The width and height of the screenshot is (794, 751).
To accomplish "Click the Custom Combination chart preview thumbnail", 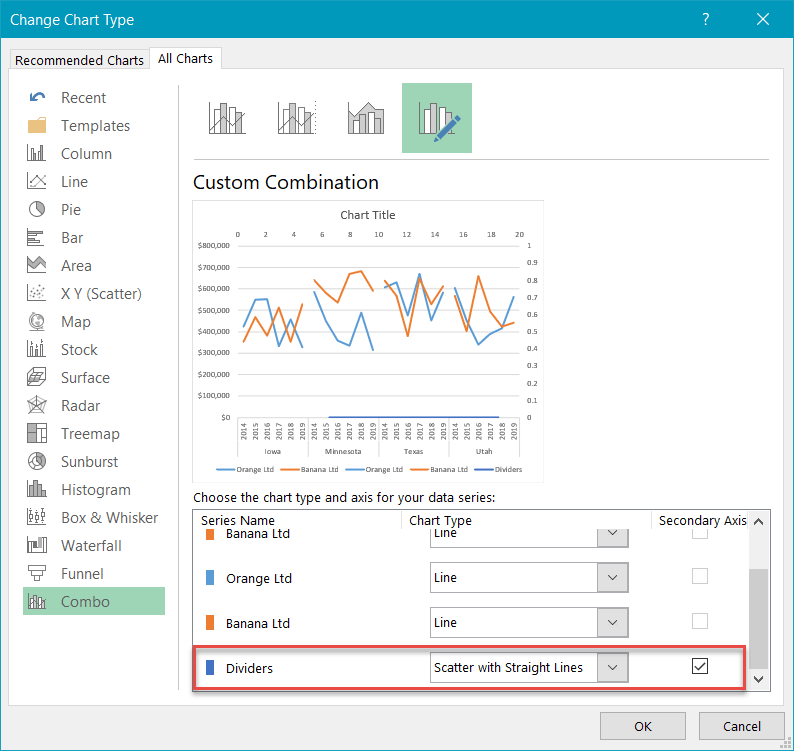I will coord(368,341).
